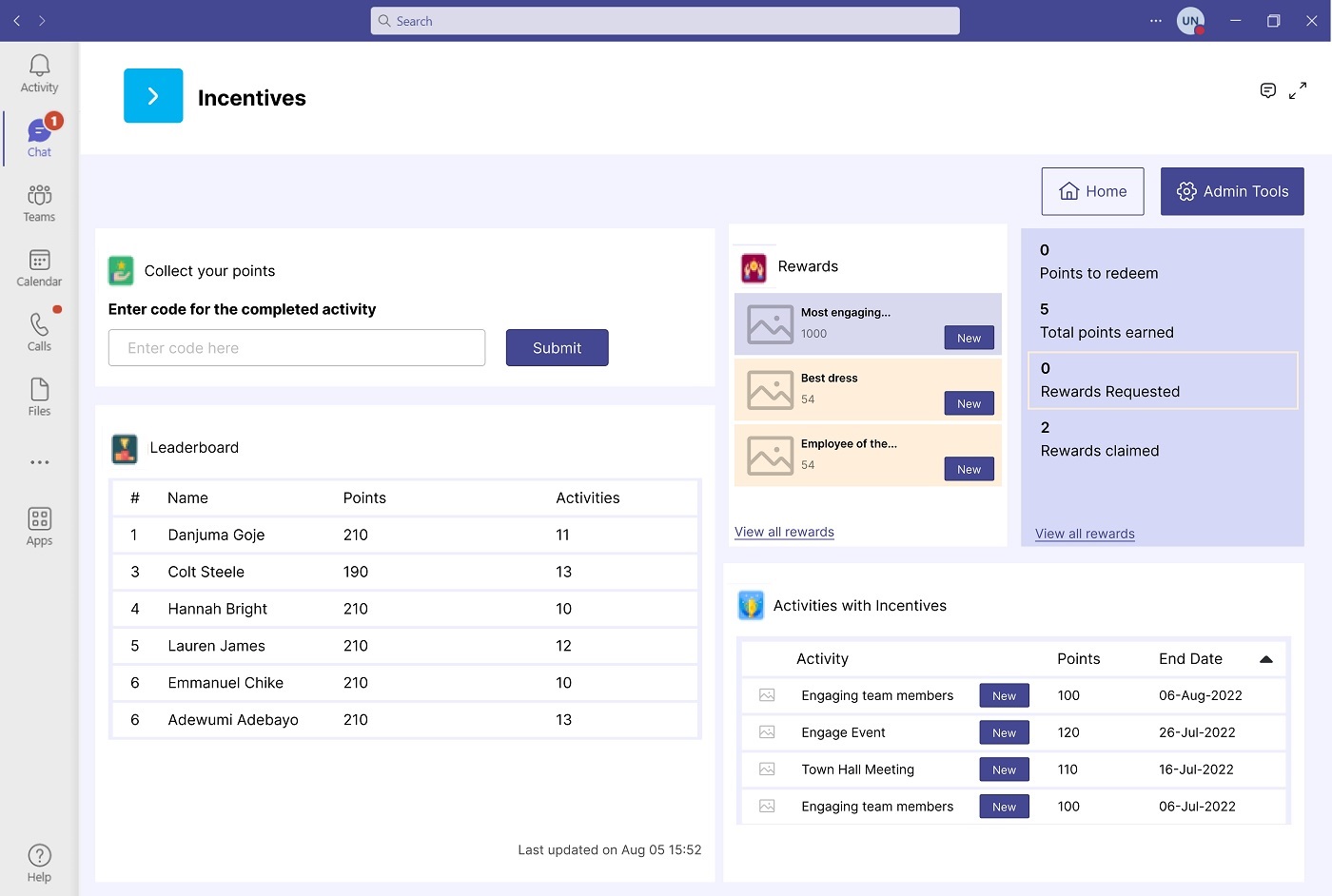Pop out the Incentives app window
This screenshot has width=1332, height=896.
point(1298,90)
